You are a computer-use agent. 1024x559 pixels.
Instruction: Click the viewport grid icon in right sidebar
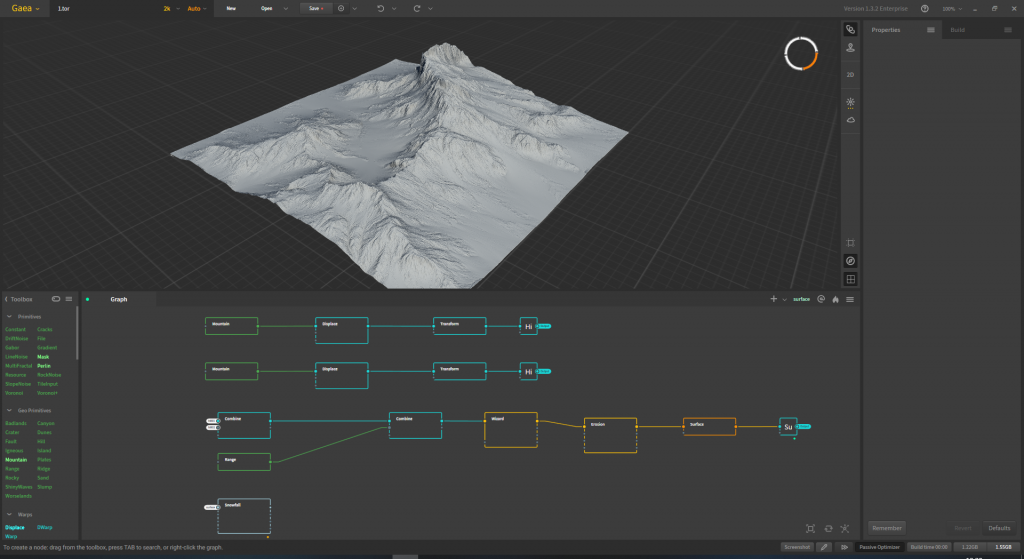(850, 279)
